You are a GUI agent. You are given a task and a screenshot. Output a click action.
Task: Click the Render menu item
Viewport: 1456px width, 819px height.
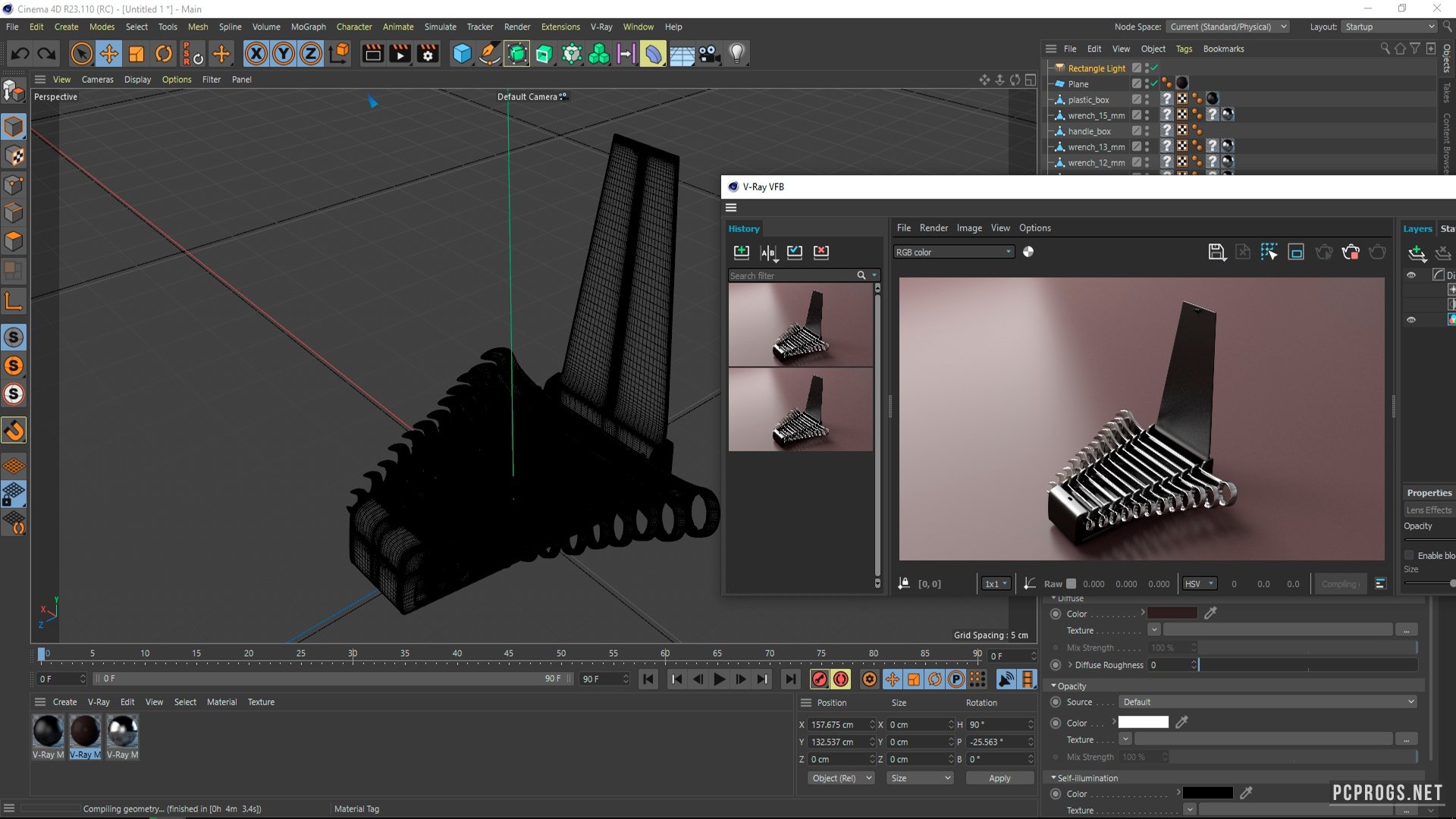pos(517,26)
